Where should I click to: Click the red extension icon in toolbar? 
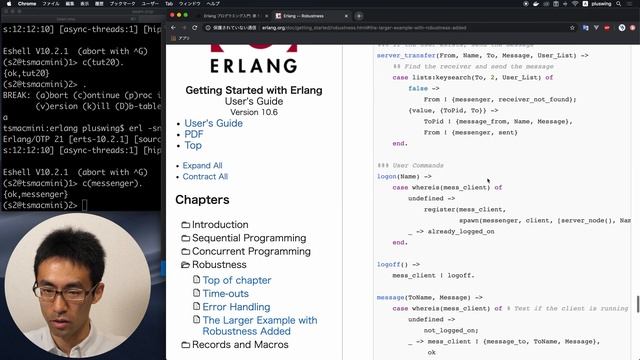tap(607, 28)
